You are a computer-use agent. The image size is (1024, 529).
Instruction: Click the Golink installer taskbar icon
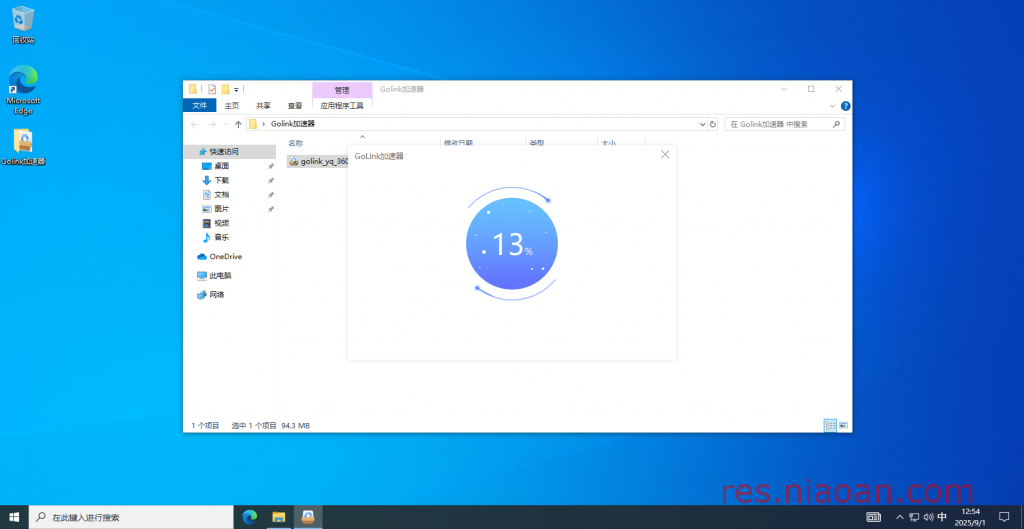coord(308,517)
